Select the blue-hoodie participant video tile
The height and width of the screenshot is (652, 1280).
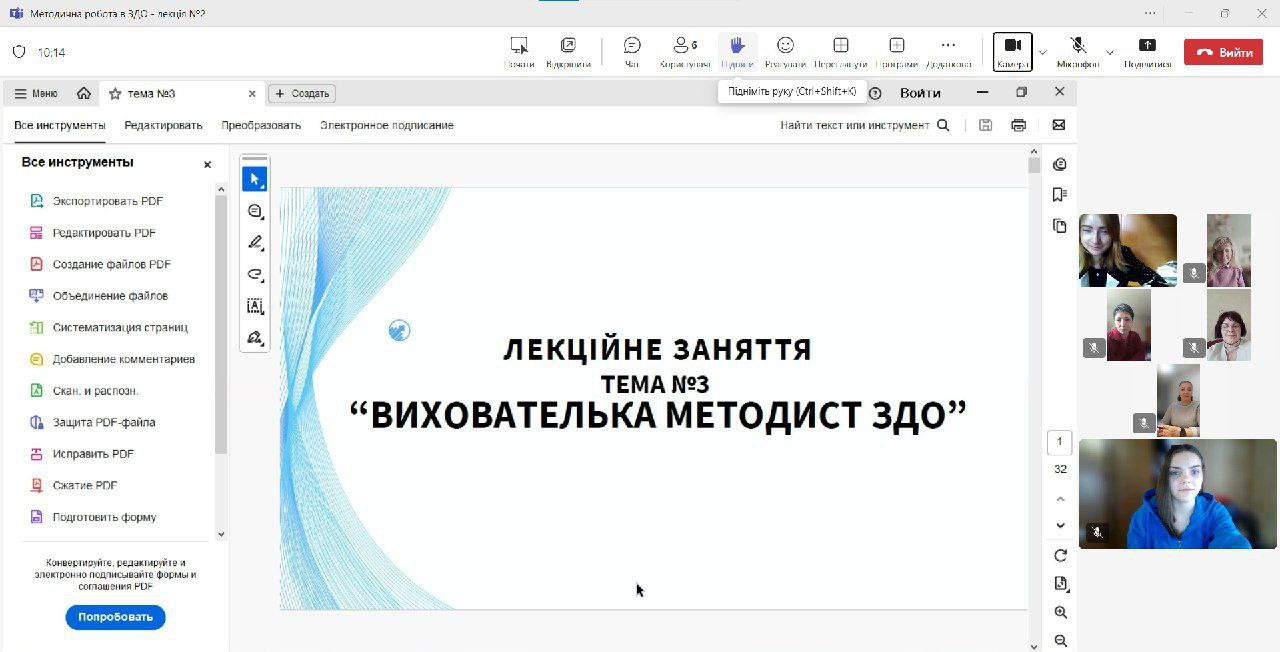(1177, 494)
